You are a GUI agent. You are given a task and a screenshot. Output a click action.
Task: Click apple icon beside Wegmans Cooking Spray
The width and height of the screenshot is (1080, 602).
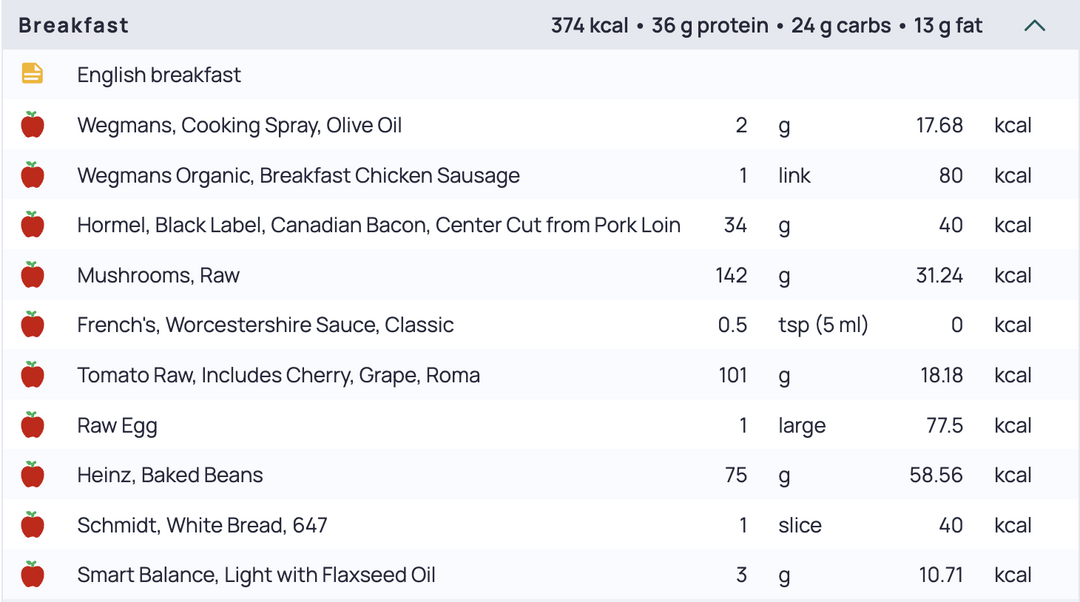click(x=32, y=125)
